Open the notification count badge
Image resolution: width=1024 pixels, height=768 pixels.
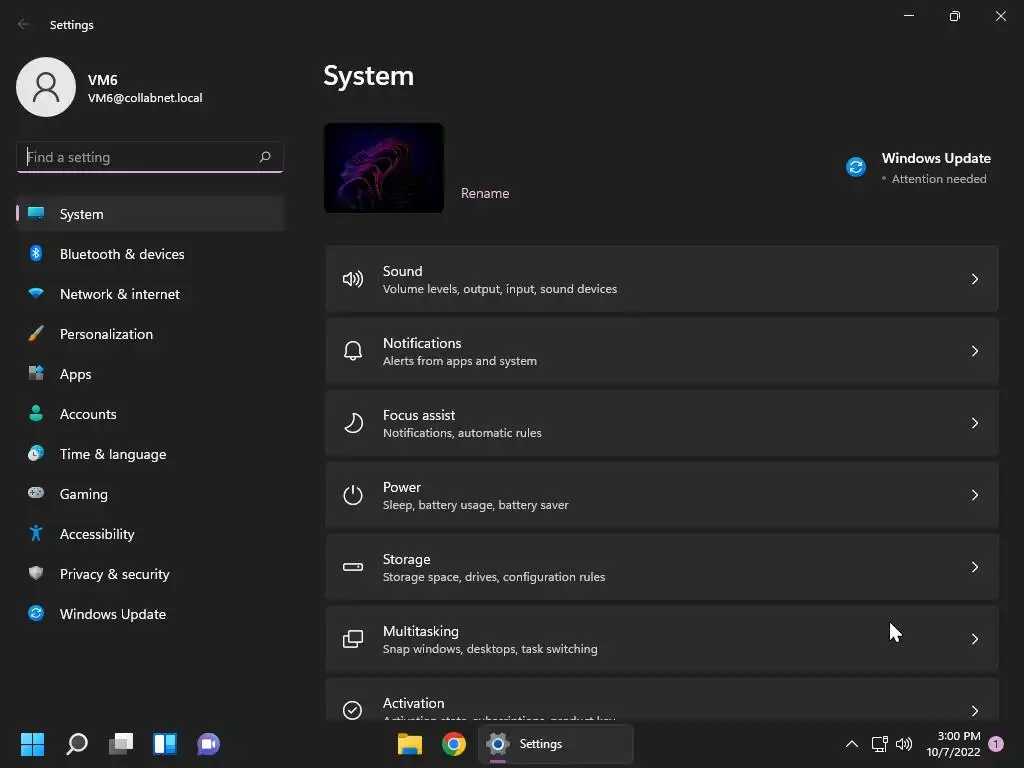pos(996,744)
